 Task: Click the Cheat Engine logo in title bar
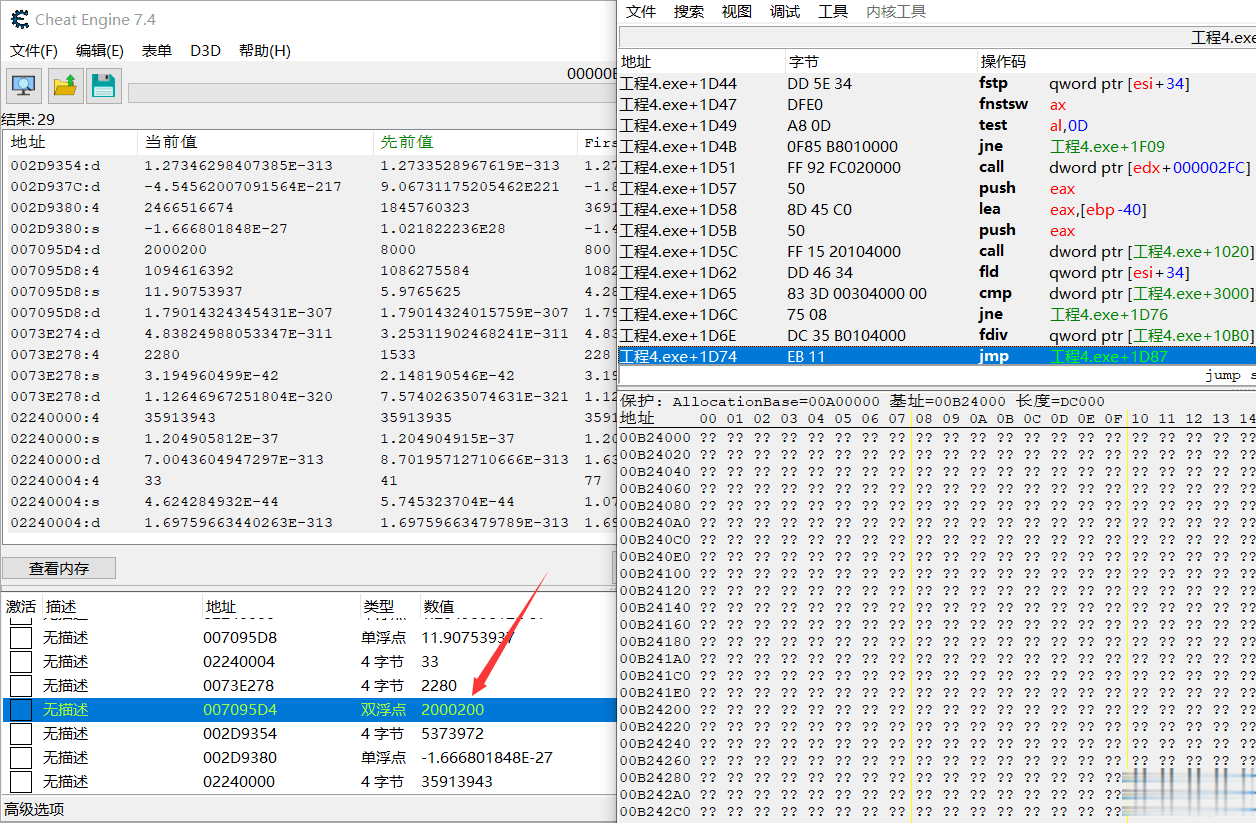[18, 19]
